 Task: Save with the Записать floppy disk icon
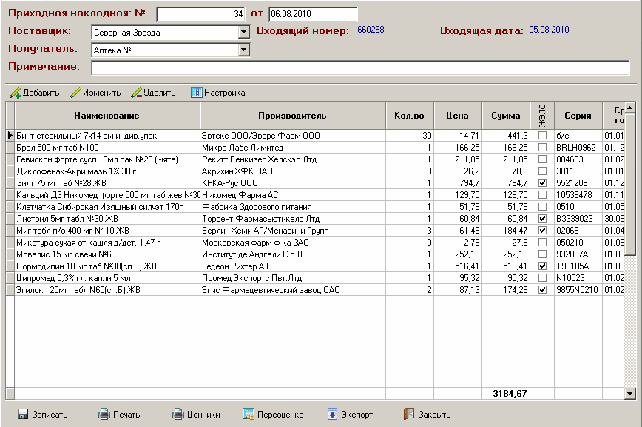pos(23,414)
